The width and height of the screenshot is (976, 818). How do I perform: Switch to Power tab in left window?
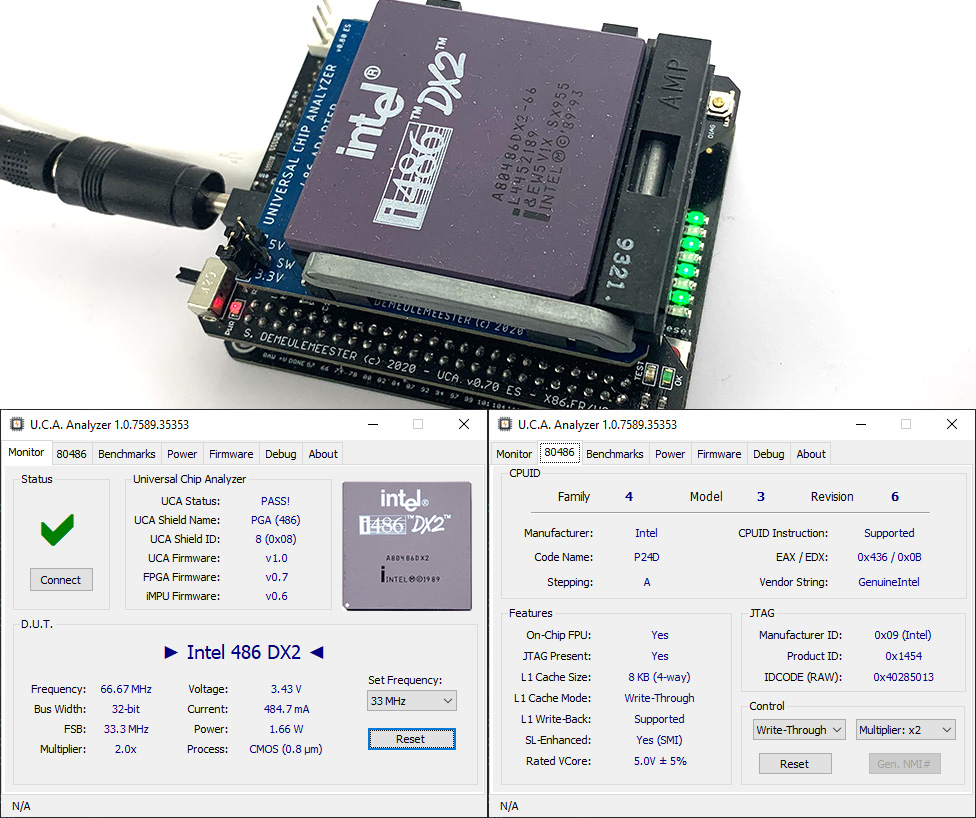coord(182,454)
